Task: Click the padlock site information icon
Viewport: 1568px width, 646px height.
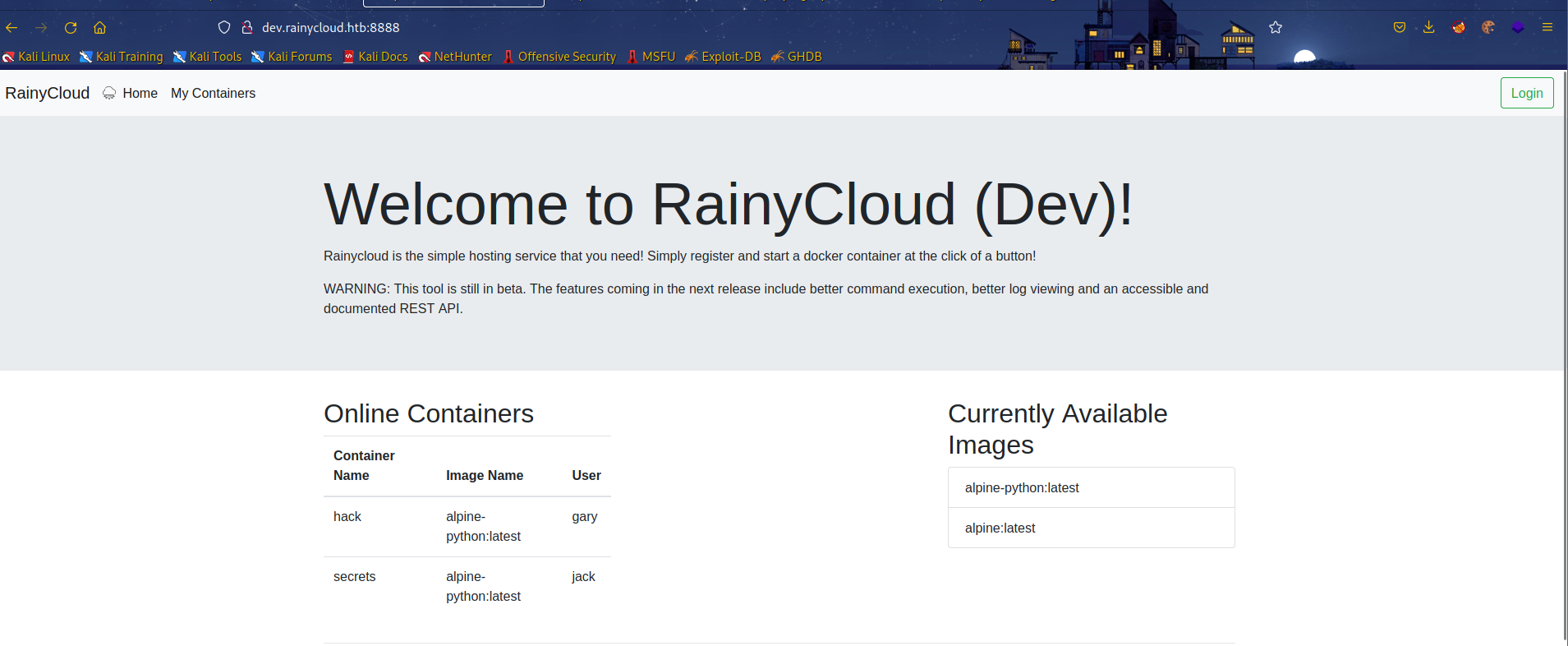Action: [246, 27]
